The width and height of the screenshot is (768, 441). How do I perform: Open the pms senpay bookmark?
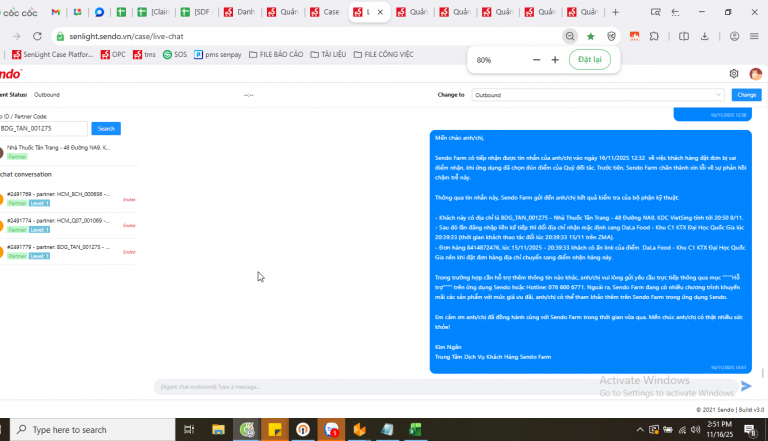pyautogui.click(x=218, y=54)
